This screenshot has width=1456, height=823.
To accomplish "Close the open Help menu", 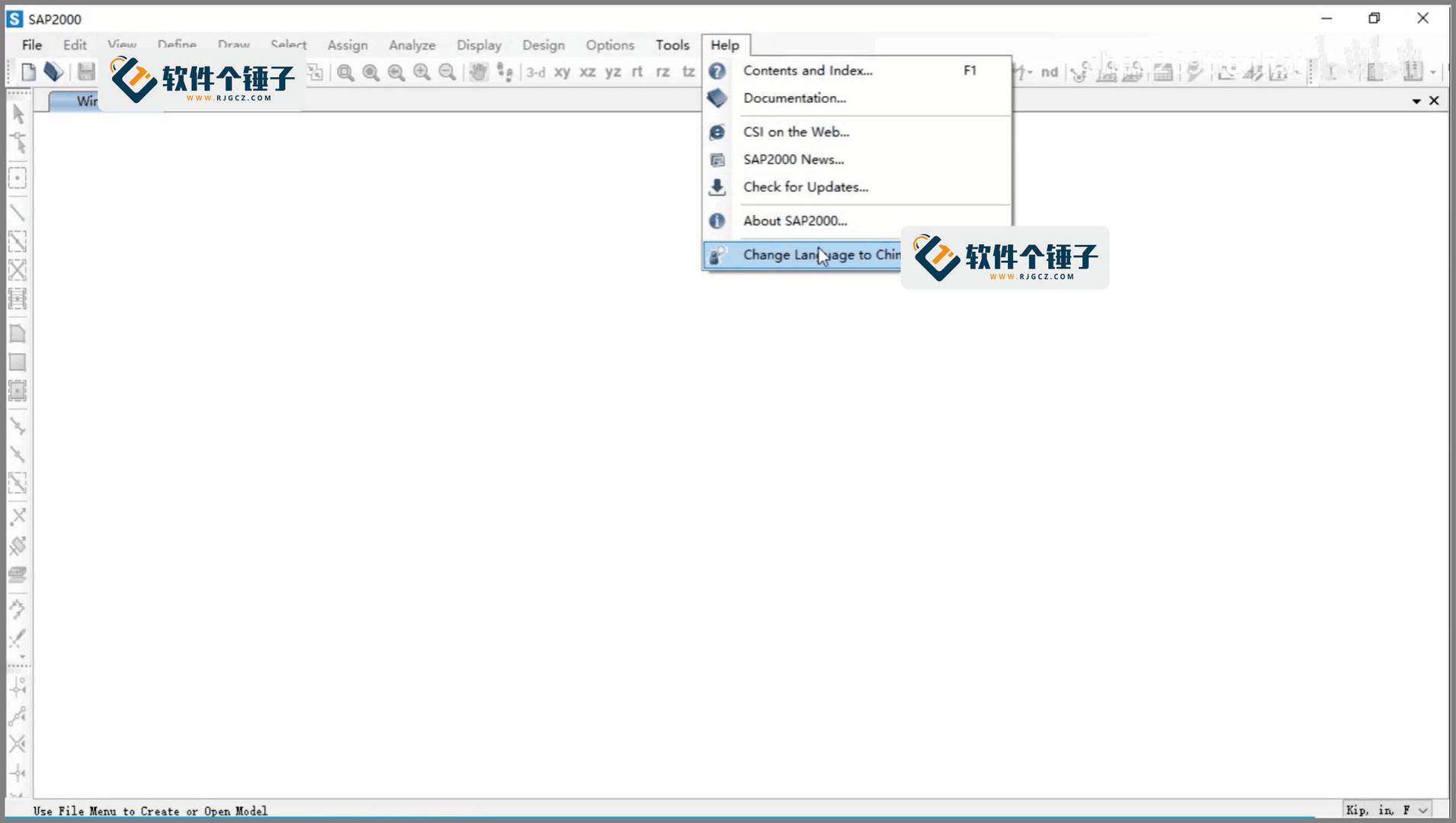I will click(725, 45).
